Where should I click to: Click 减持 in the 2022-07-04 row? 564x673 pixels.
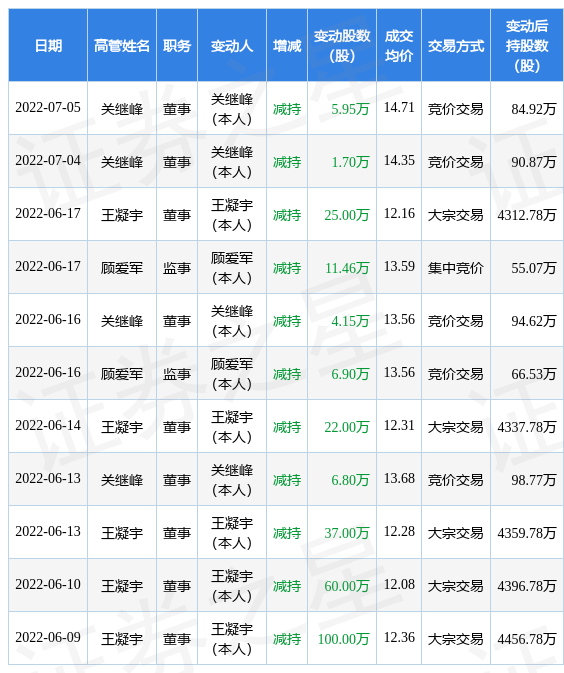tap(287, 162)
